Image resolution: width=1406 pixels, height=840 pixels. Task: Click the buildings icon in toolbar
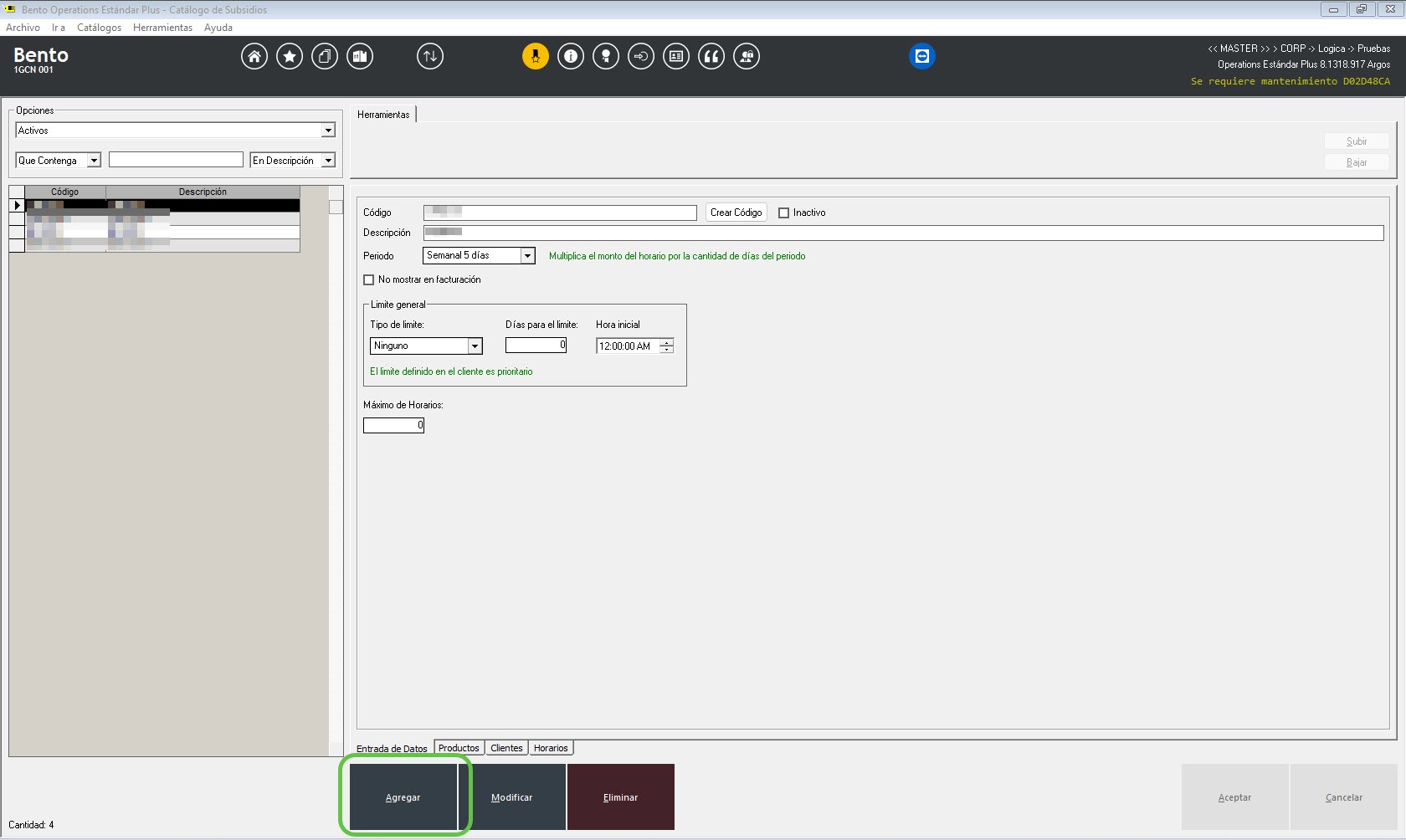[360, 56]
